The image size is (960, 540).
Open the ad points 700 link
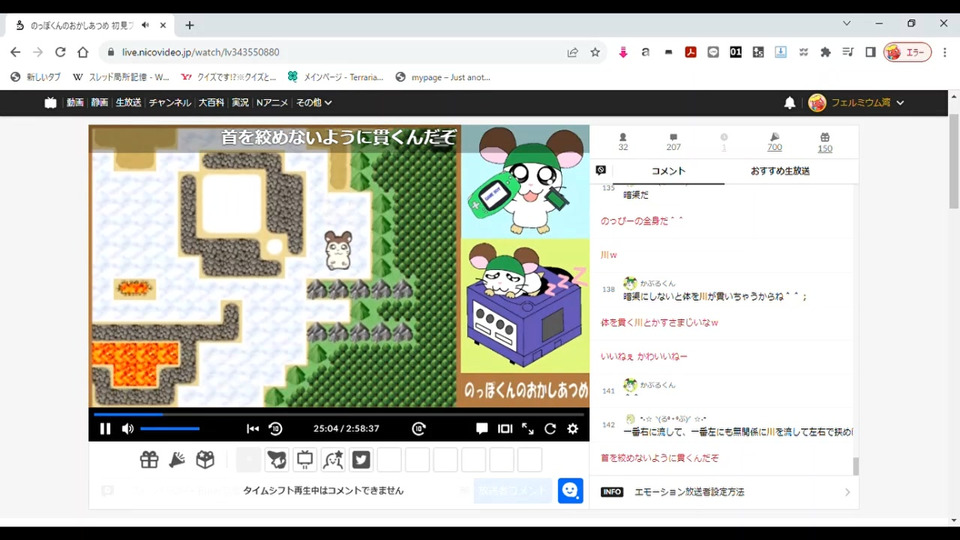pyautogui.click(x=774, y=142)
